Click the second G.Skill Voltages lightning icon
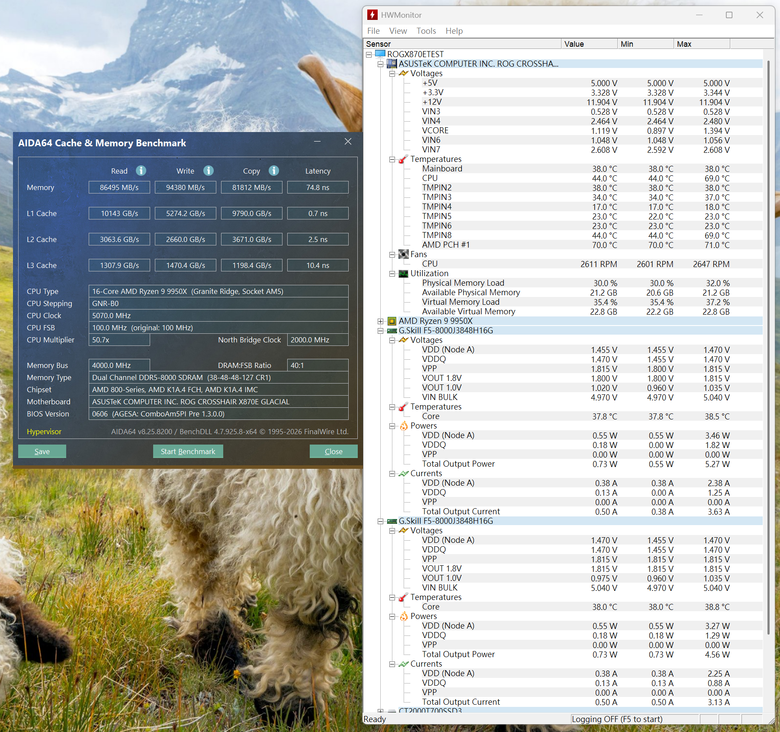Viewport: 780px width, 732px height. click(403, 531)
